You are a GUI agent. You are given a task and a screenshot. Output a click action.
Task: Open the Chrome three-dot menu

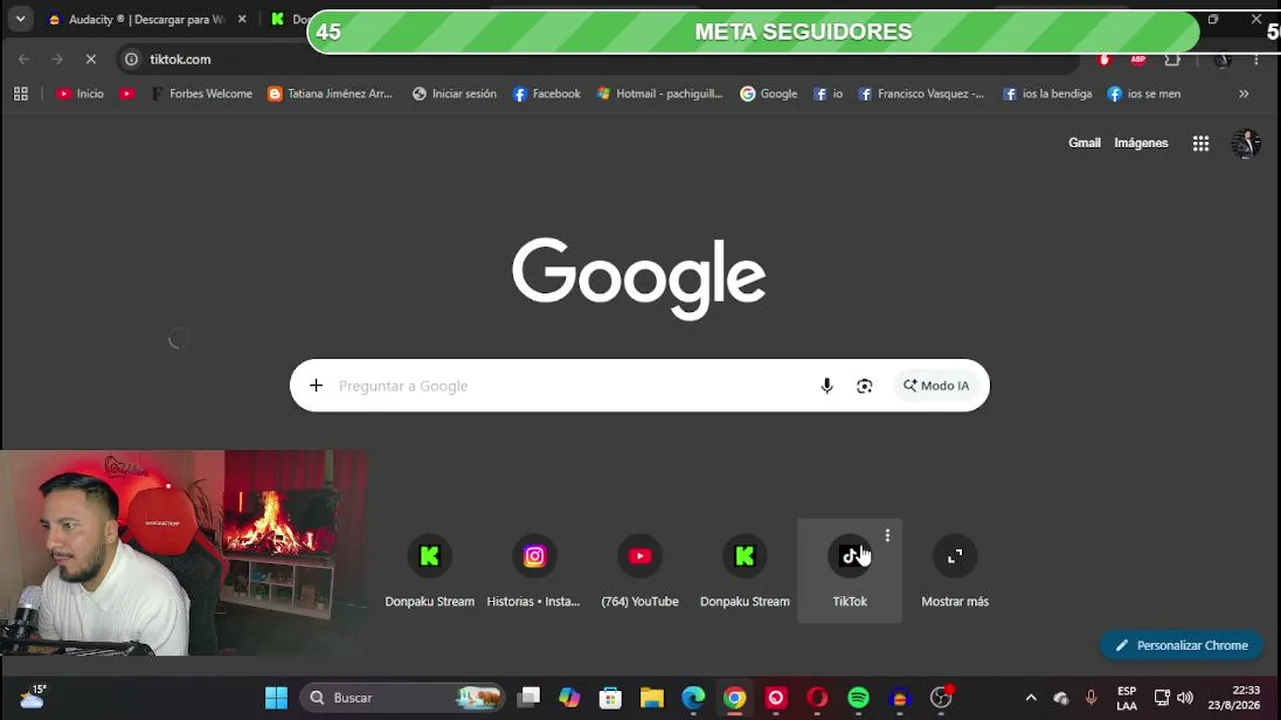1257,59
